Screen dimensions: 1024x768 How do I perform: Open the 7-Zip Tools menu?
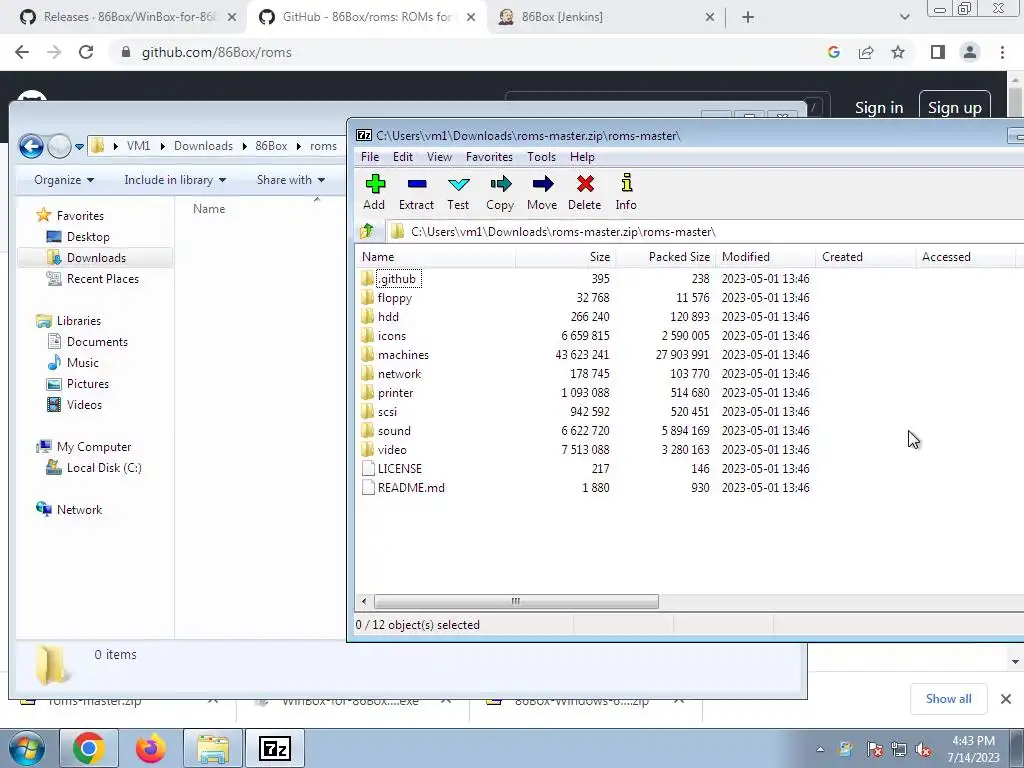point(541,157)
